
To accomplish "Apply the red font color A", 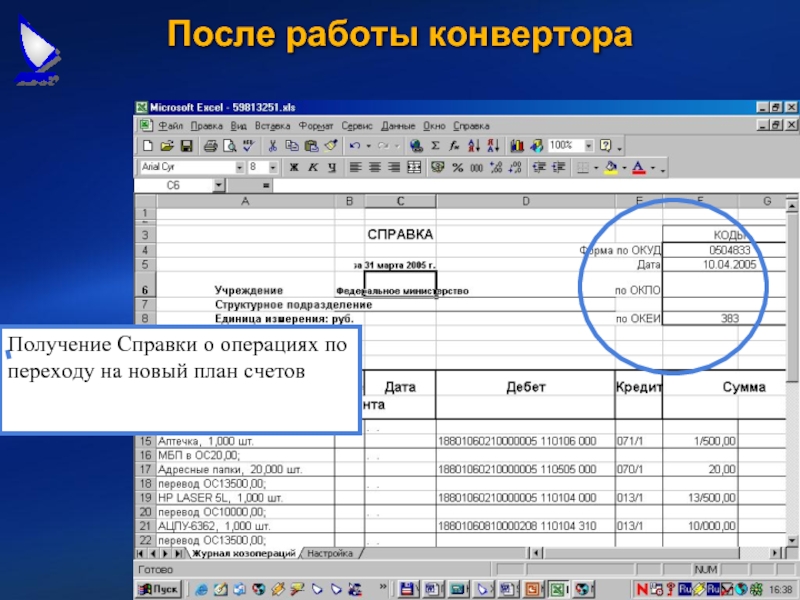I will point(639,167).
